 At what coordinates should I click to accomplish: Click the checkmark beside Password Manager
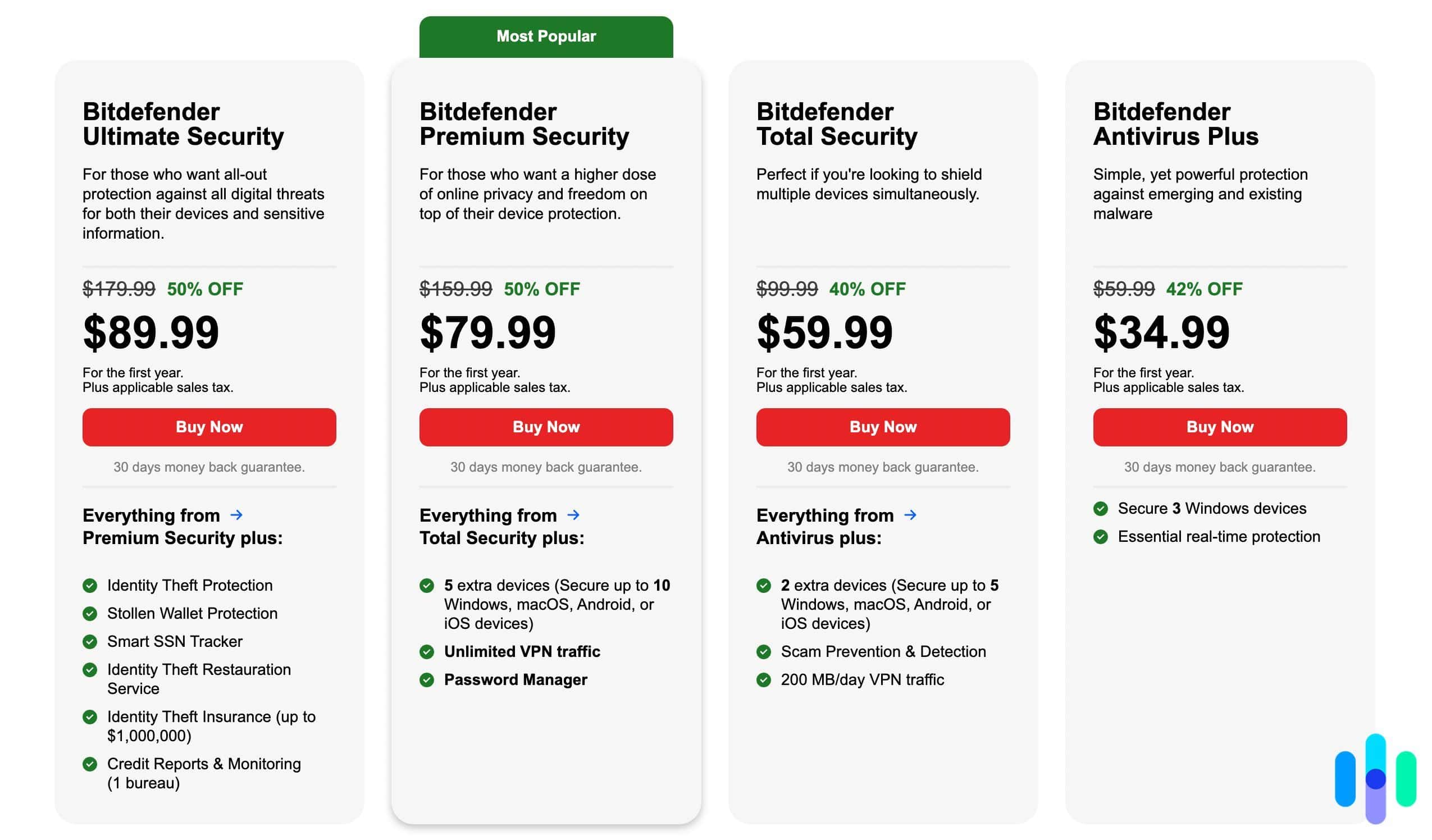coord(428,680)
